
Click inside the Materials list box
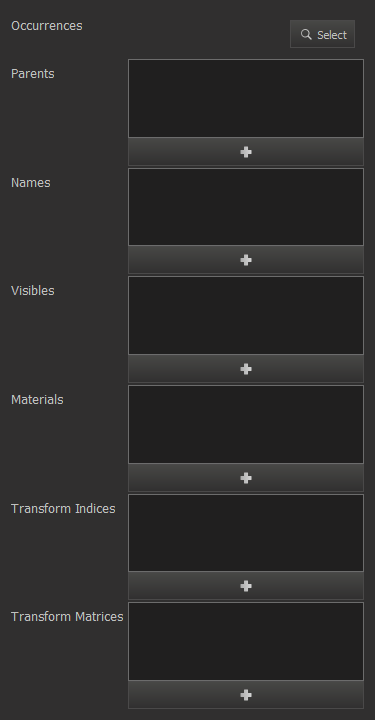point(246,424)
